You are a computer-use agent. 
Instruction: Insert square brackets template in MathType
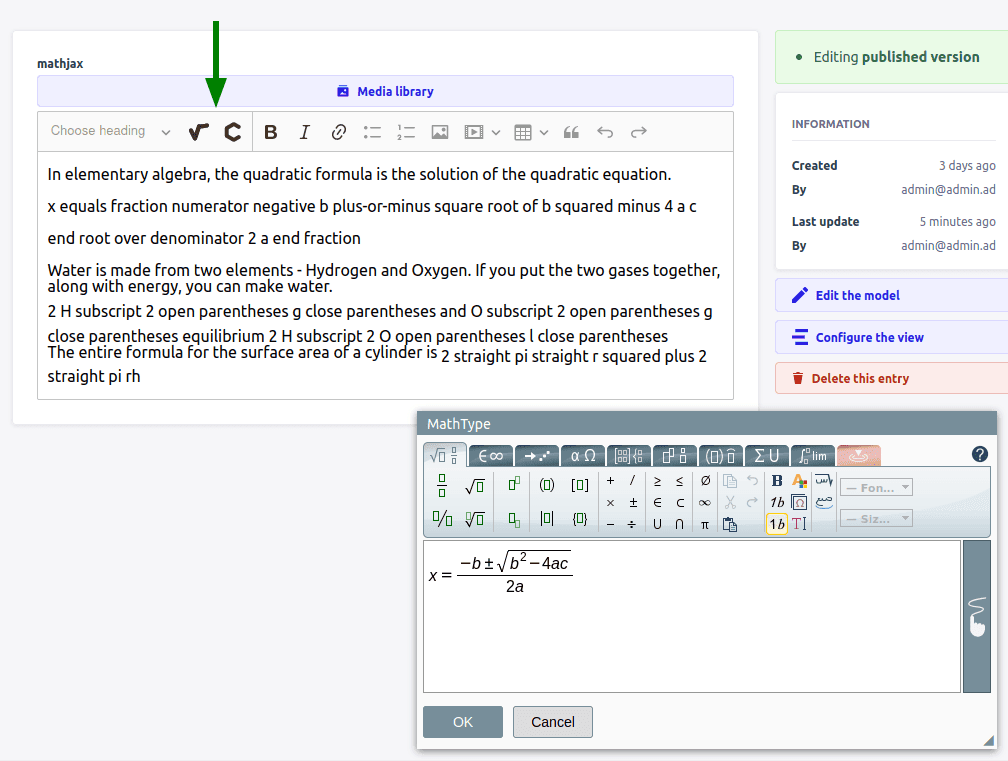pos(580,485)
